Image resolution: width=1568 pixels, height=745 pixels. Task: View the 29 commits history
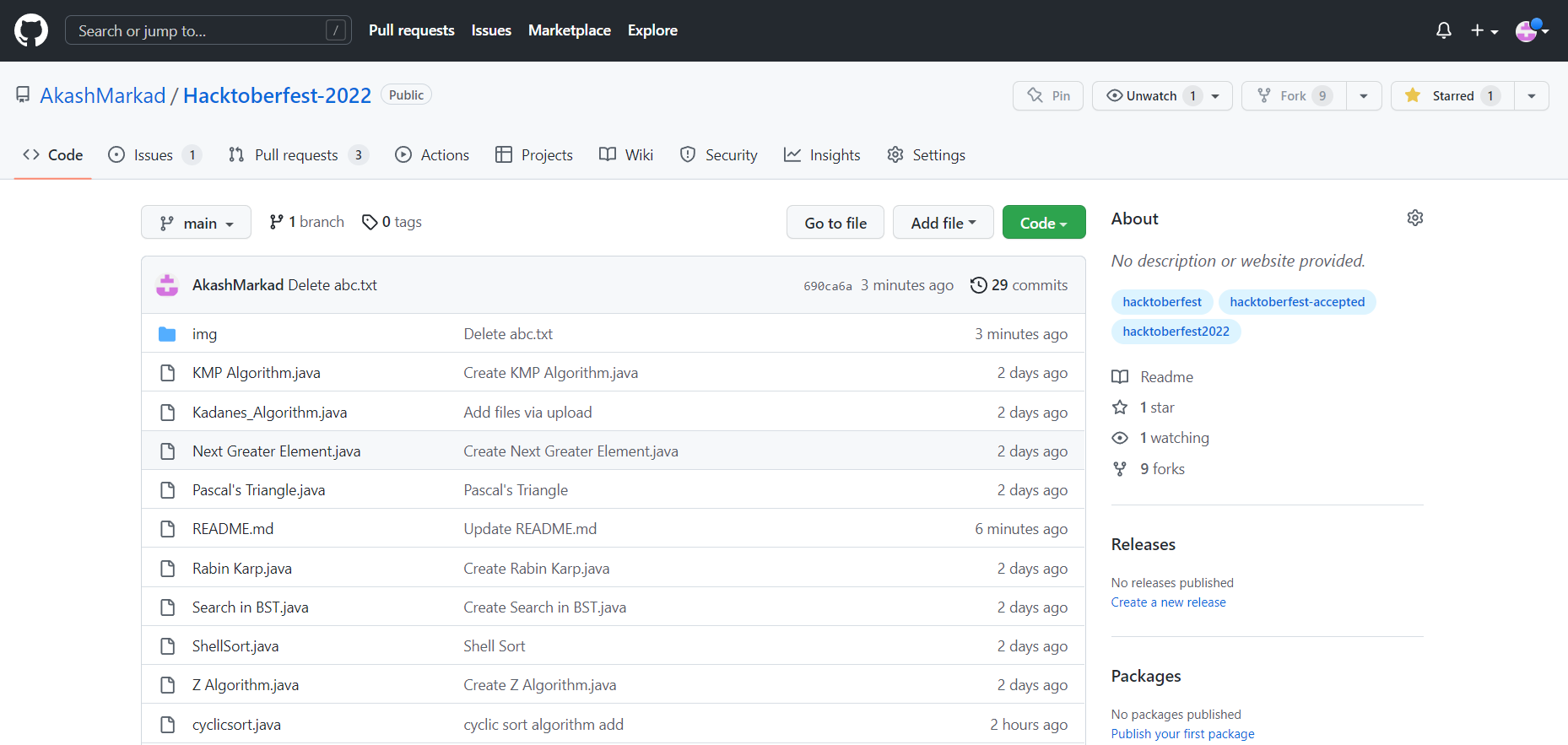tap(1019, 285)
